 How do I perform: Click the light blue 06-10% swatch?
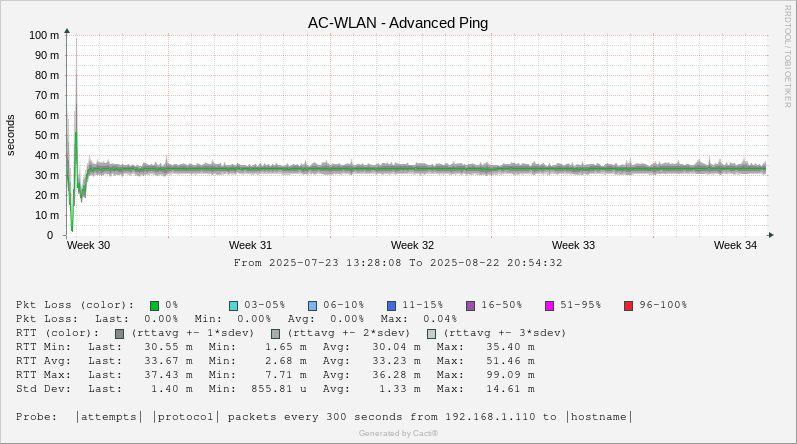[313, 306]
